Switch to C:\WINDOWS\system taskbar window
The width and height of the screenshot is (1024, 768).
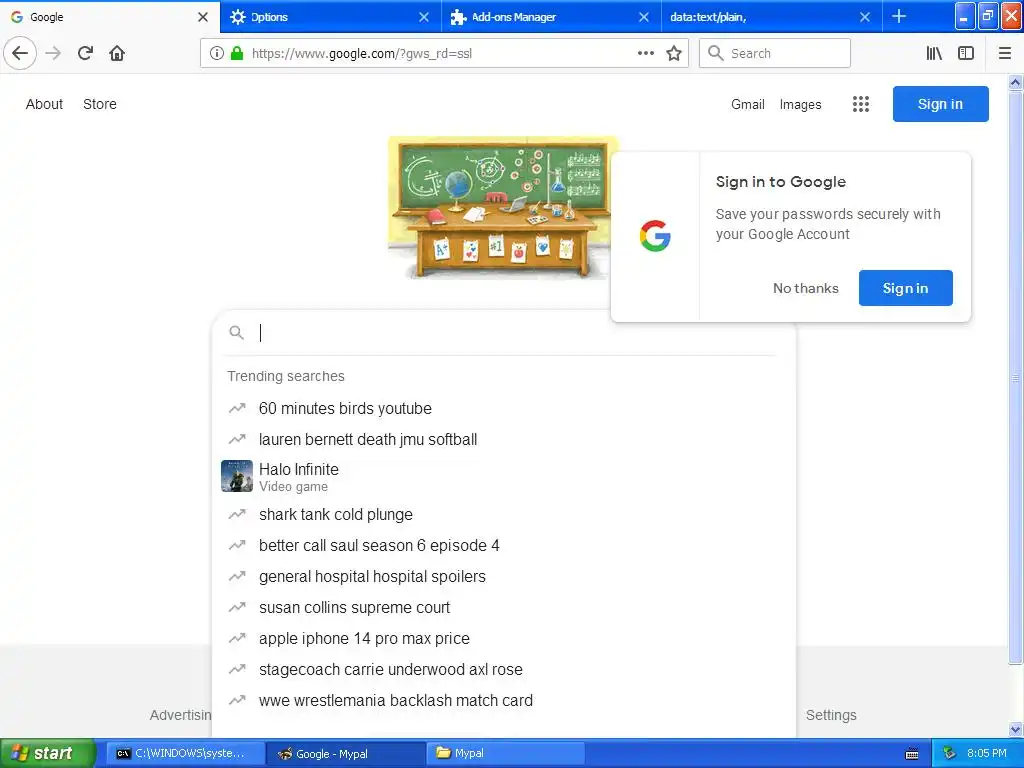(185, 753)
